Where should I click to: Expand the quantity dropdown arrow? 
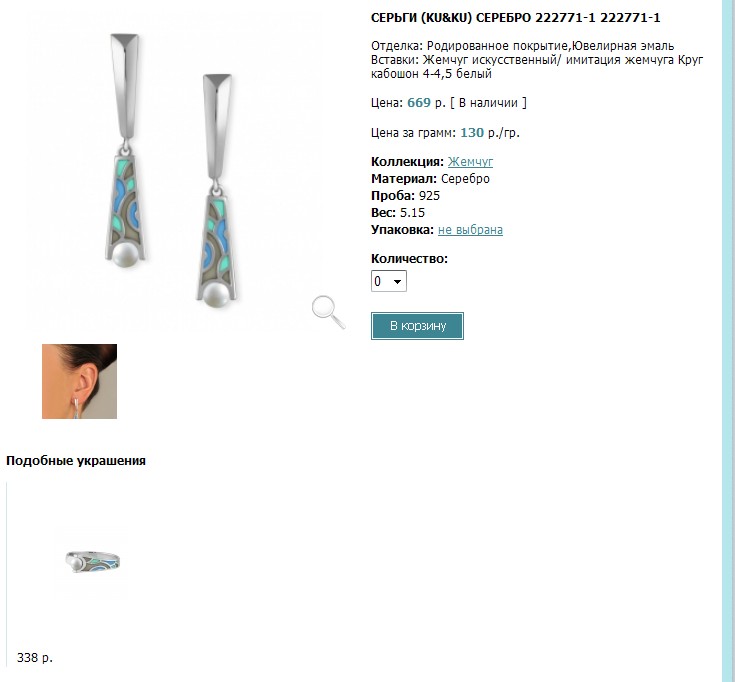coord(398,282)
